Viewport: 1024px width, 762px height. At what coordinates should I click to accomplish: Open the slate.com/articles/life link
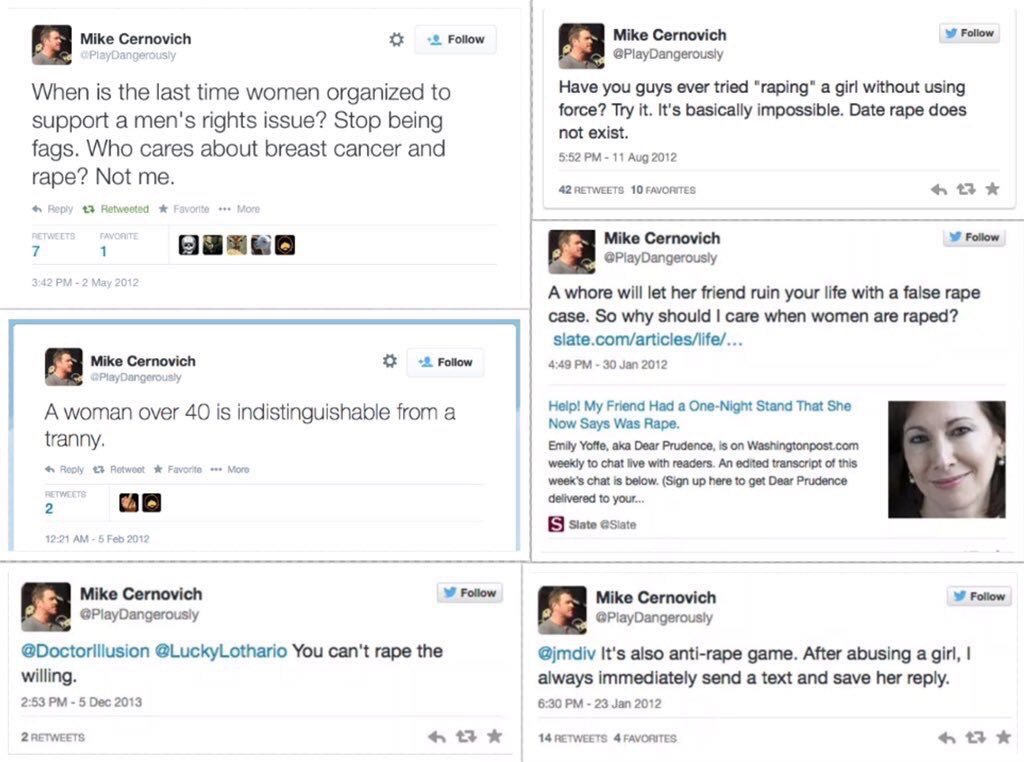[x=647, y=340]
